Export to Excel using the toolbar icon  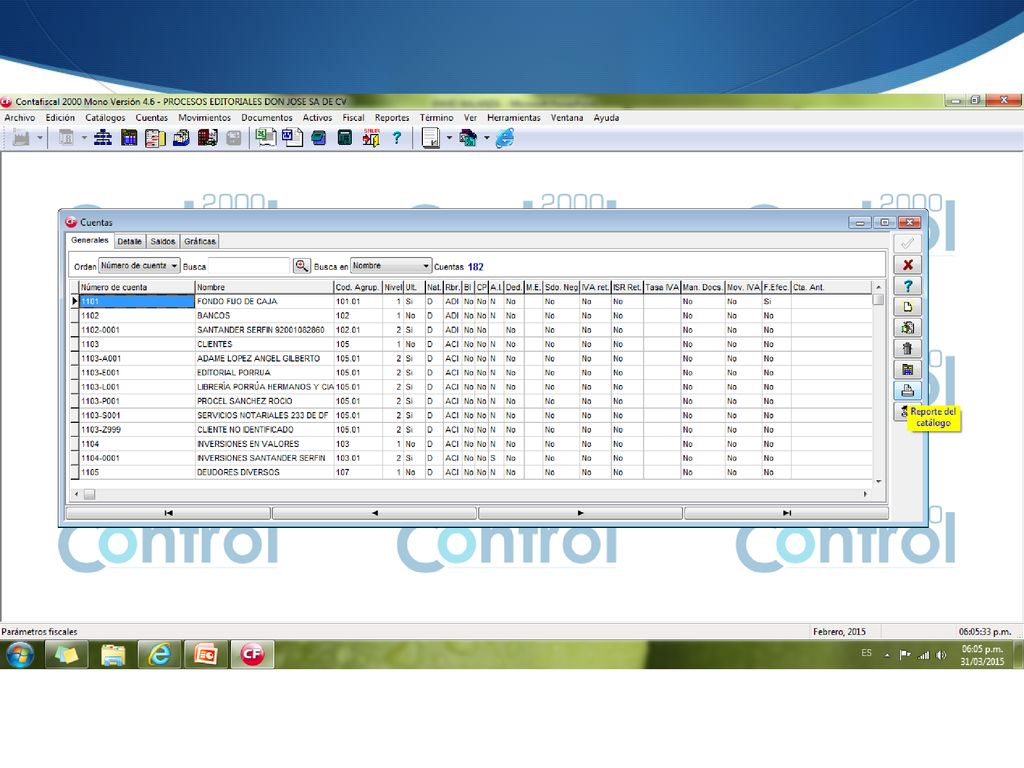pos(265,138)
